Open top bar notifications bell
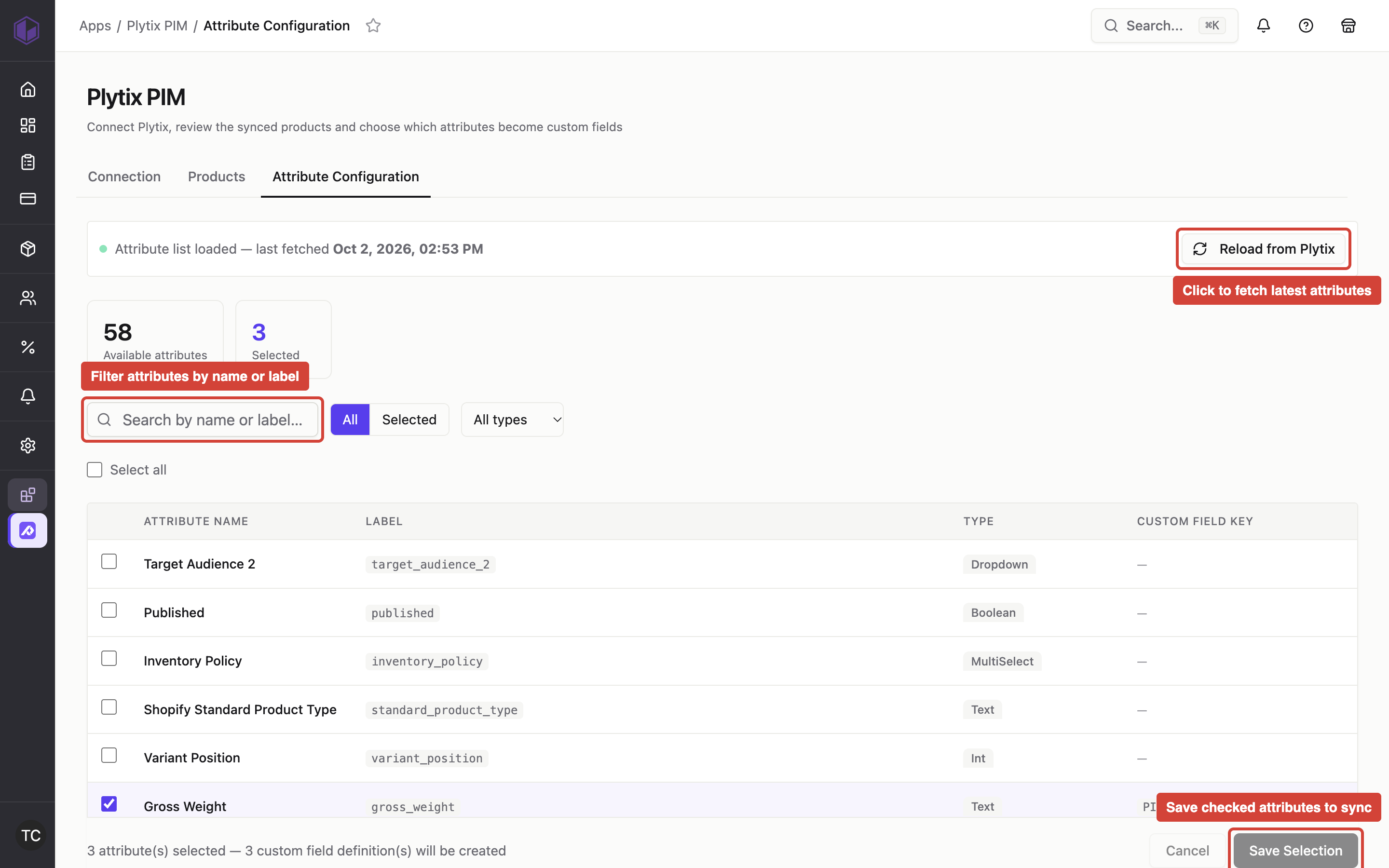Viewport: 1389px width, 868px height. point(1263,26)
